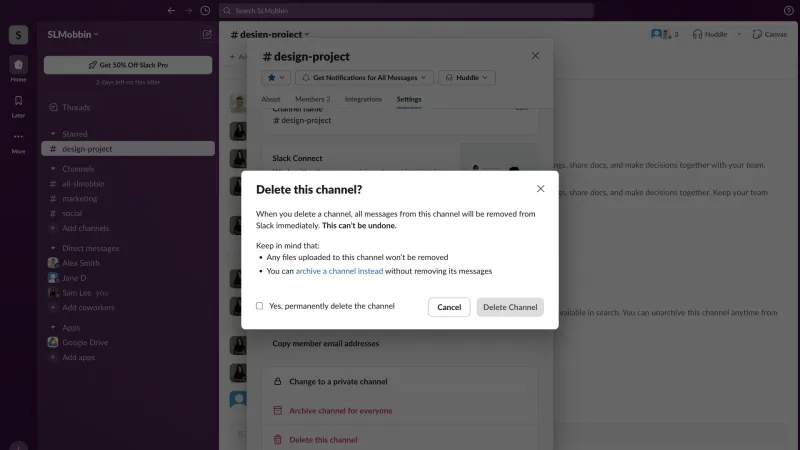Open the marketing channel

(80, 198)
